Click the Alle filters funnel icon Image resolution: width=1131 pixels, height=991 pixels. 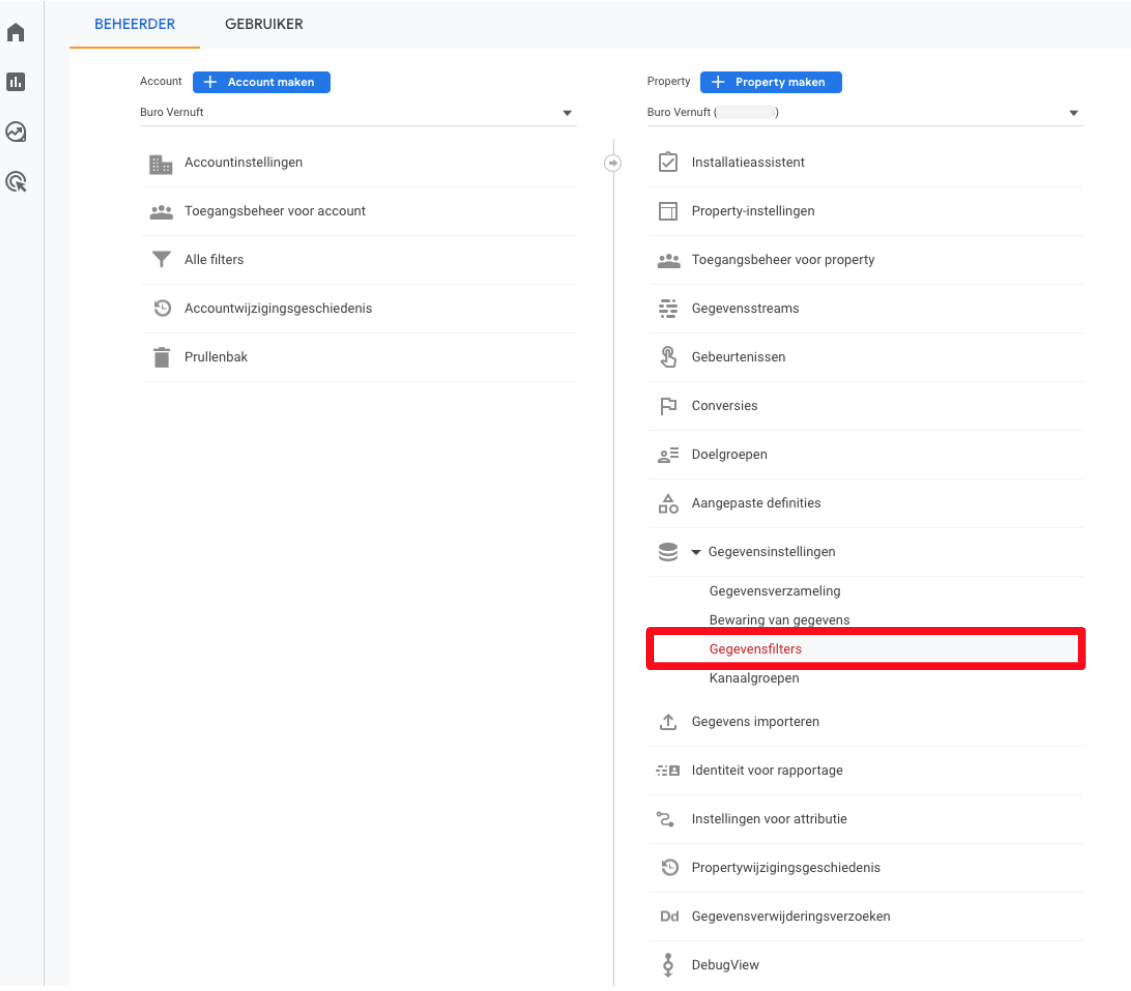161,260
